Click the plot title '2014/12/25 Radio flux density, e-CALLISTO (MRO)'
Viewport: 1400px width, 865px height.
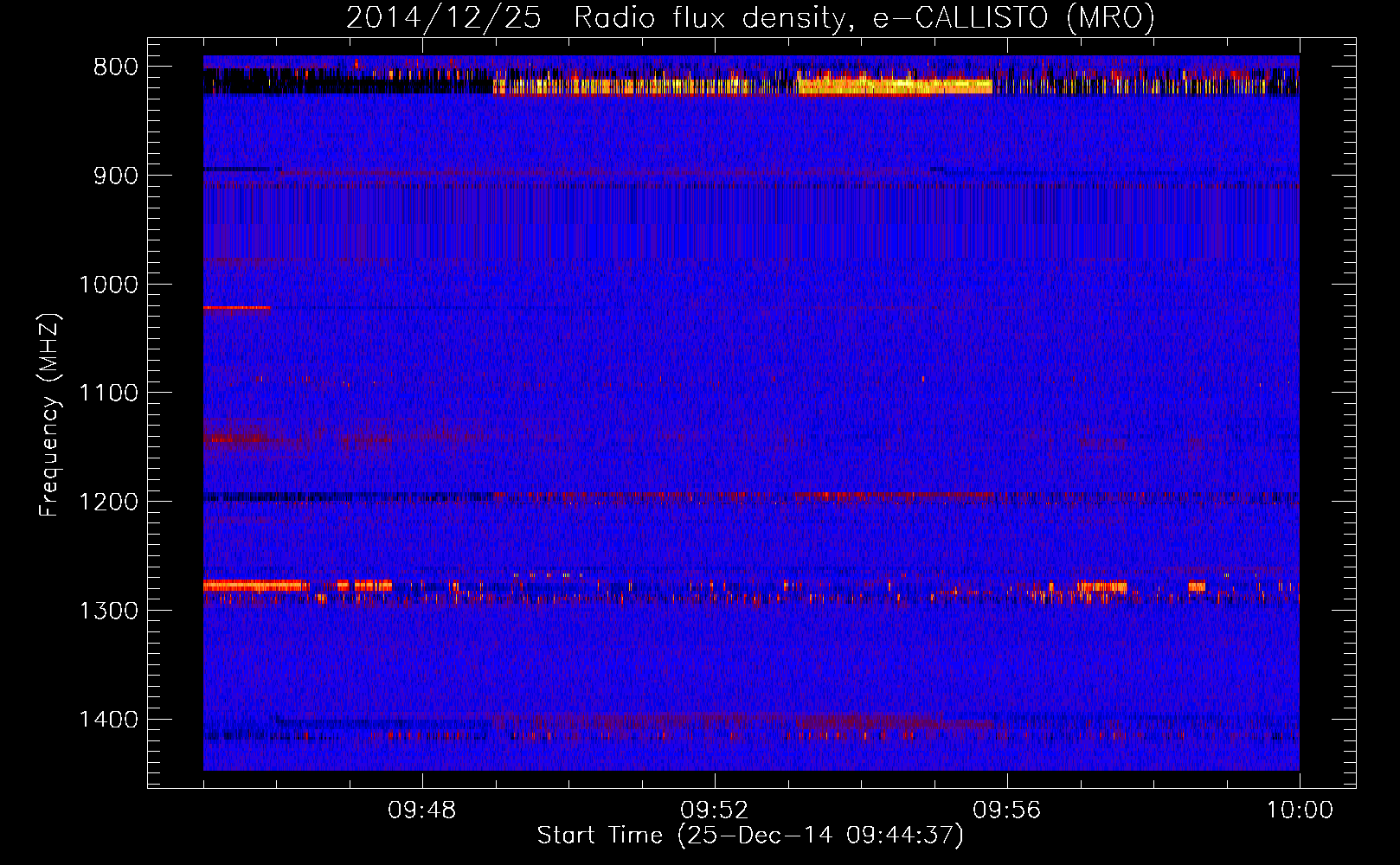pyautogui.click(x=750, y=17)
